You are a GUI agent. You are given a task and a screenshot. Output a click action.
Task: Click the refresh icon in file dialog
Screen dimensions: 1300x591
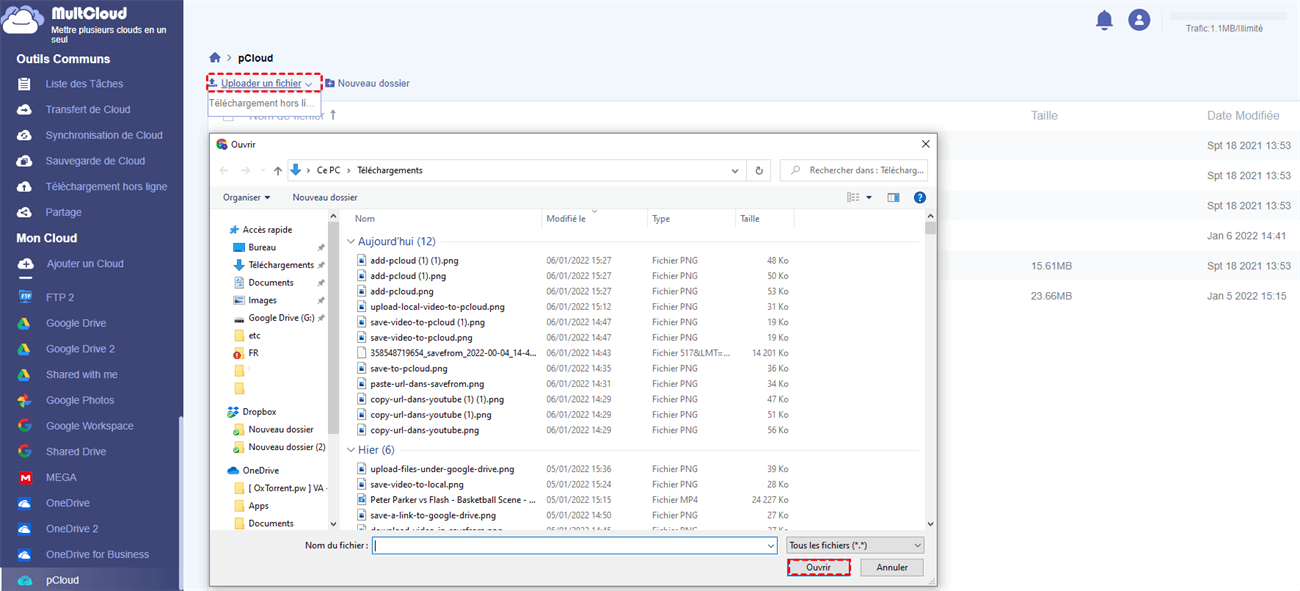pyautogui.click(x=760, y=171)
